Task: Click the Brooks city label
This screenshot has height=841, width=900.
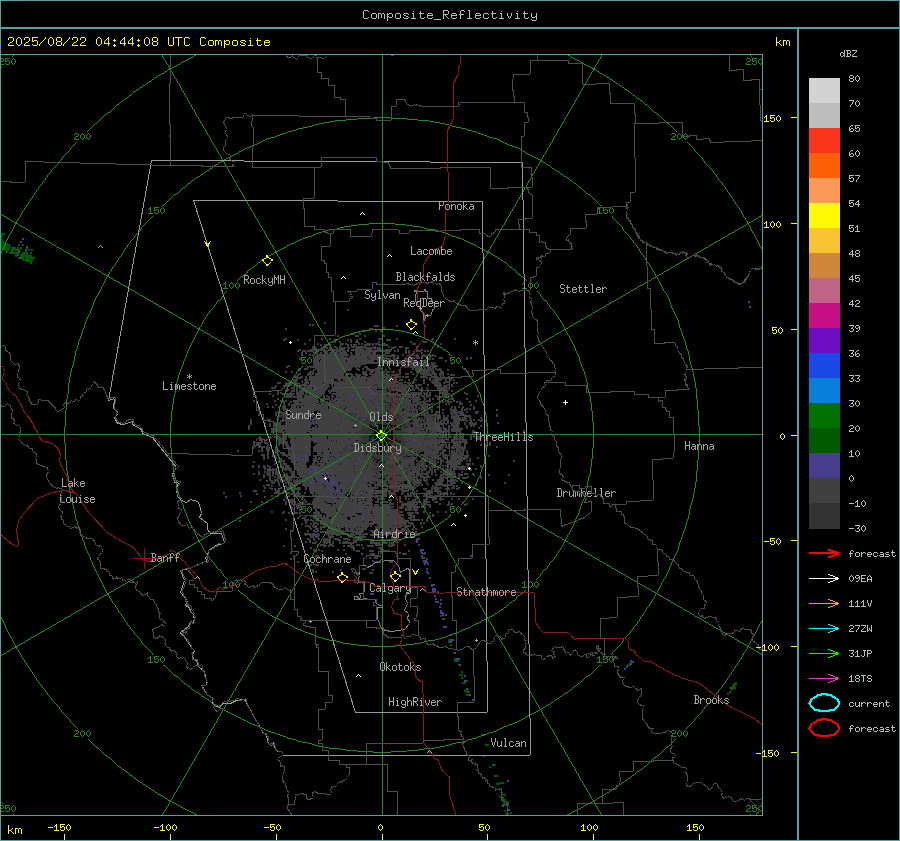Action: coord(711,700)
